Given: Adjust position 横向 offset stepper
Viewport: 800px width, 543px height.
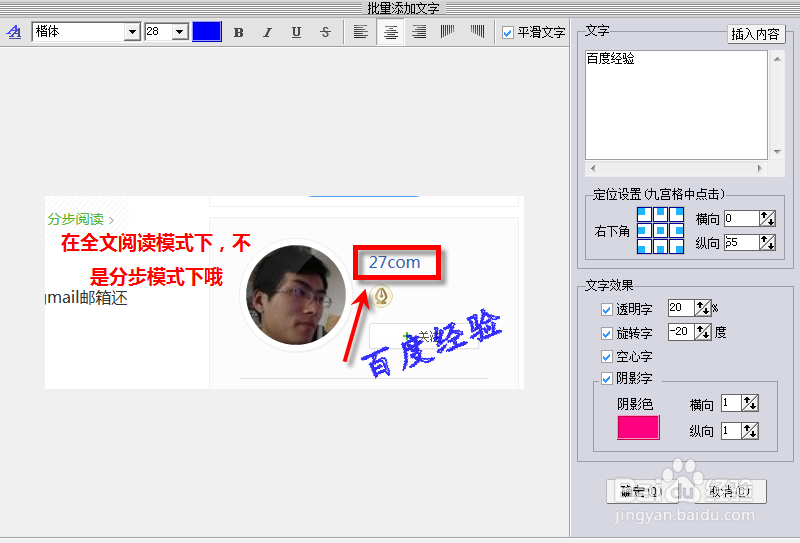Looking at the screenshot, I should [x=767, y=218].
